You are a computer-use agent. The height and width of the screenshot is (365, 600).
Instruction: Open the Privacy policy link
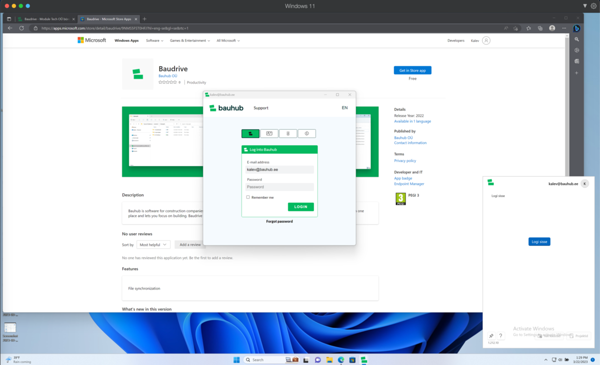click(x=405, y=161)
